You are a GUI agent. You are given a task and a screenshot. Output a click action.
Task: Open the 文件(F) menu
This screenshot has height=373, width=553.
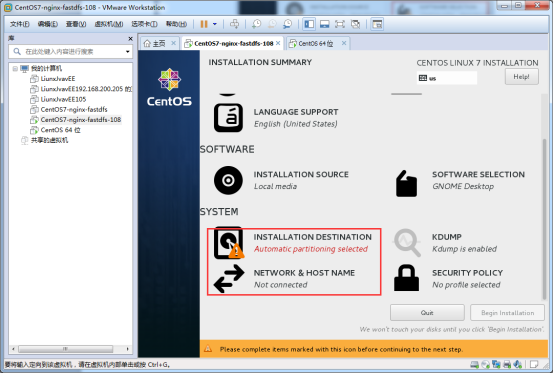point(19,24)
